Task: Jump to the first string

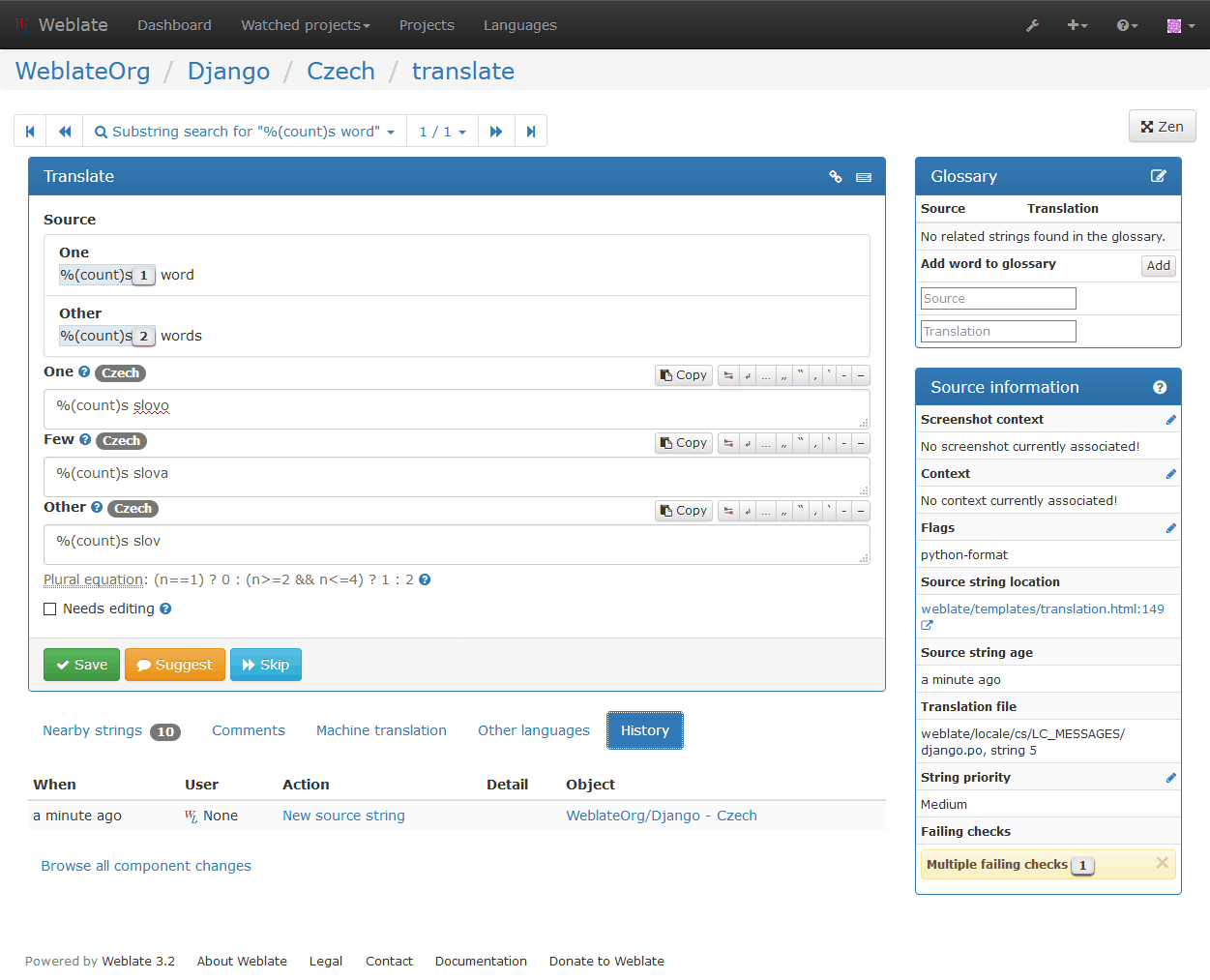Action: 30,132
